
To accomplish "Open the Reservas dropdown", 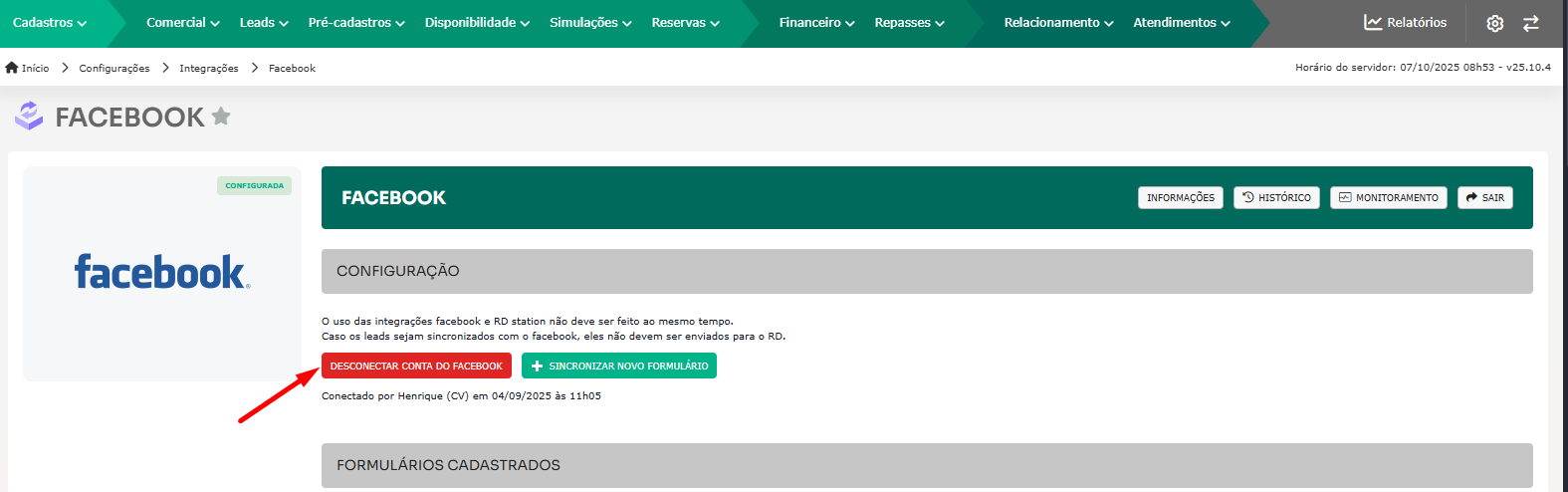I will point(685,22).
